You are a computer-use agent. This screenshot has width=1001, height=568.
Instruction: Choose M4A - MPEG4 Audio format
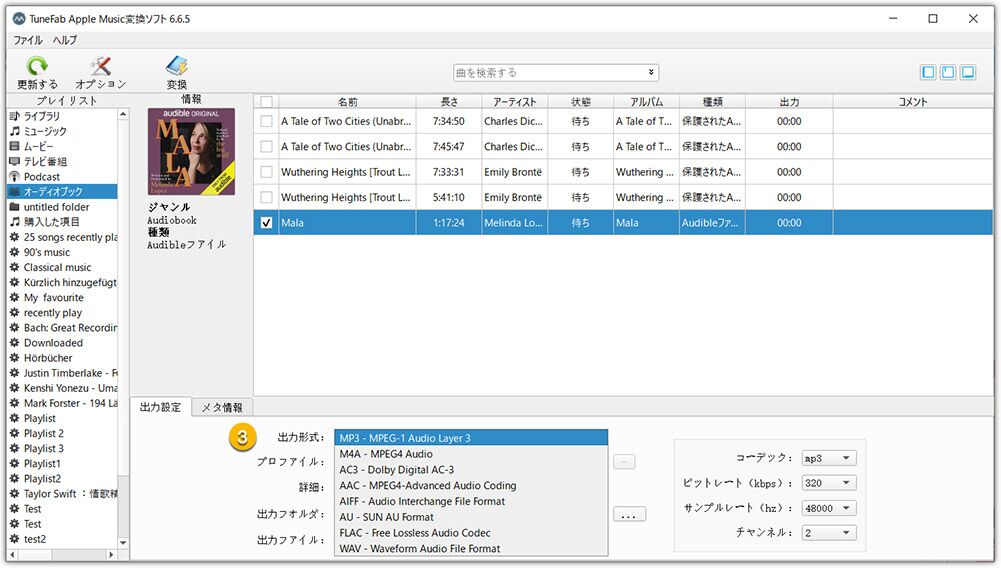[470, 454]
